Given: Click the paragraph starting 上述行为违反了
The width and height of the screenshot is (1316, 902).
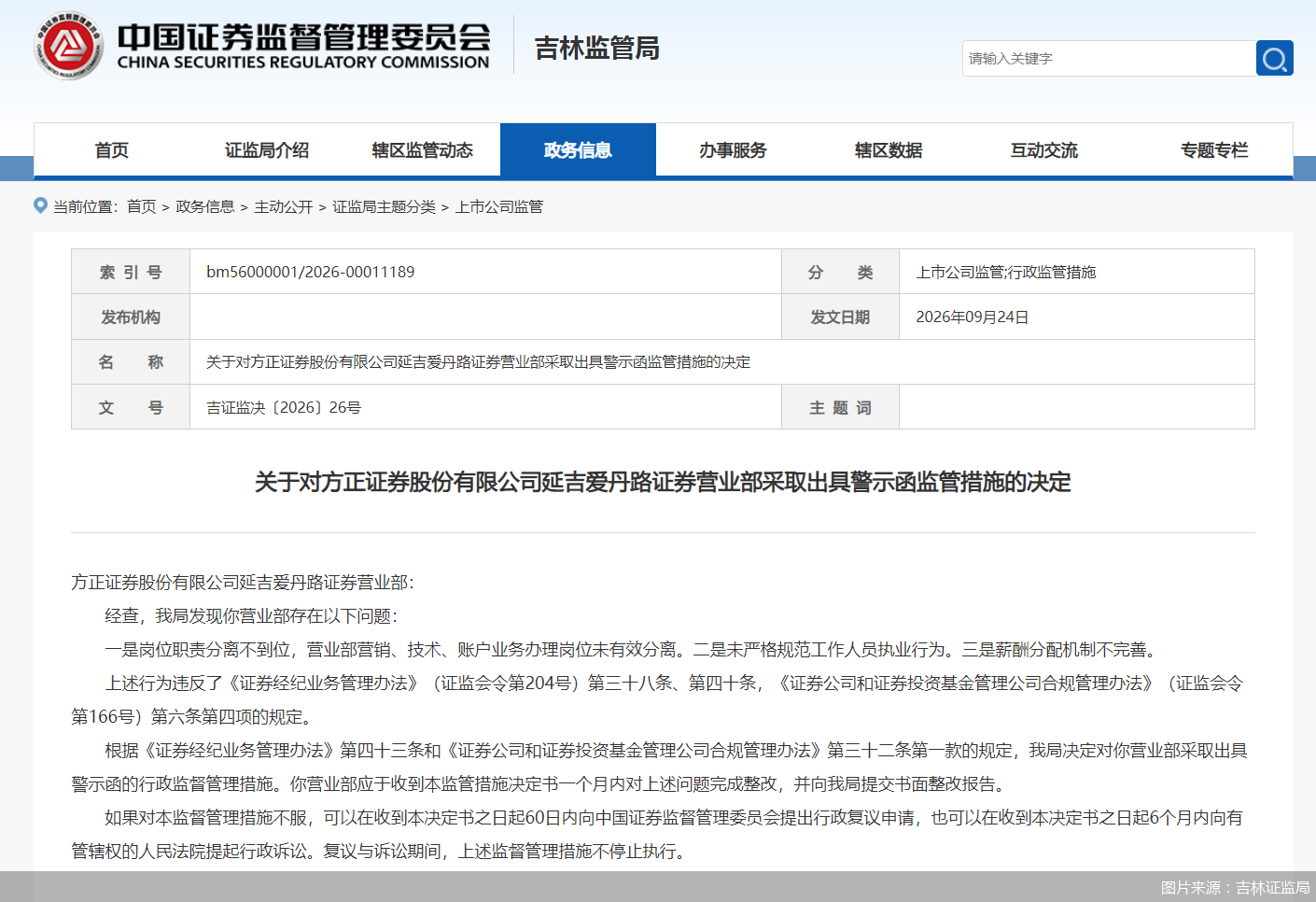Looking at the screenshot, I should 657,699.
